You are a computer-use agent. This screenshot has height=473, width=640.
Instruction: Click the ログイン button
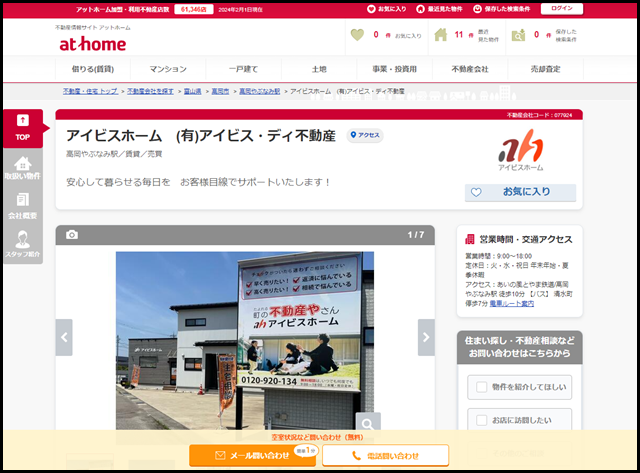point(562,8)
